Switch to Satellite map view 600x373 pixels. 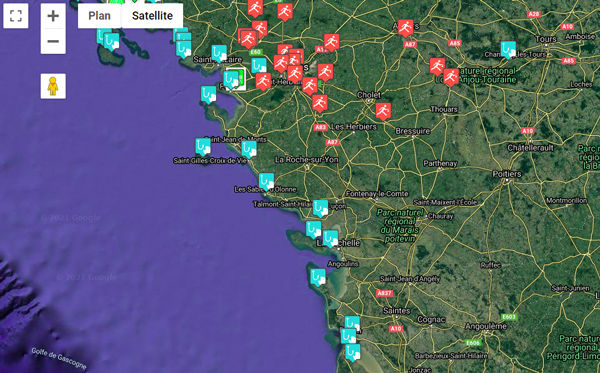152,16
